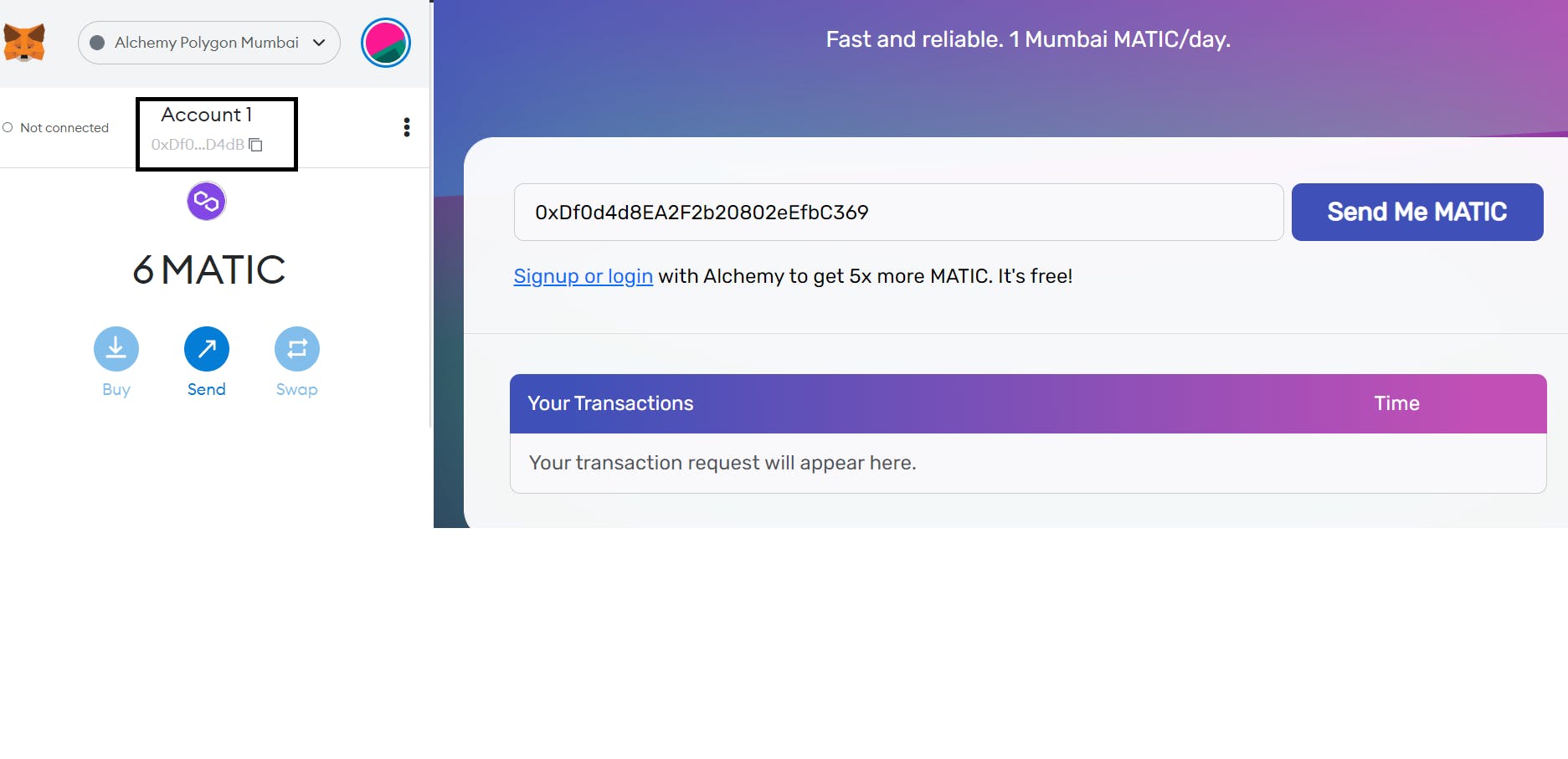Open the Alchemy Polygon Mumbai network dropdown
Viewport: 1568px width, 759px height.
209,43
